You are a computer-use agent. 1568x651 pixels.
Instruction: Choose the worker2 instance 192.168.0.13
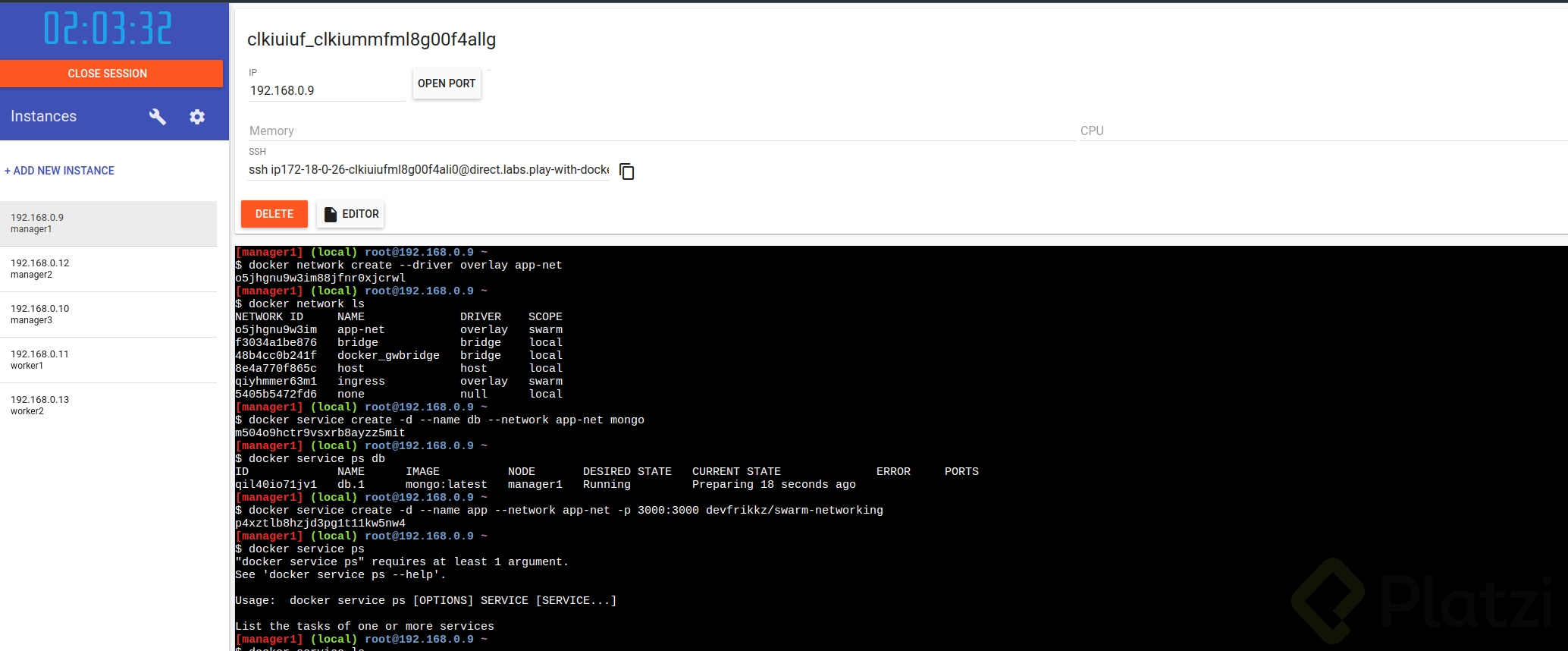108,405
